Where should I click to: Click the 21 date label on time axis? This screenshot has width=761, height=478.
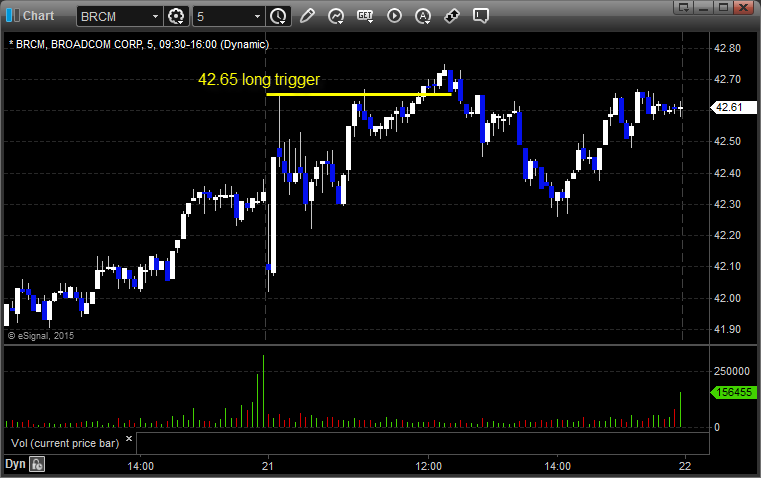268,466
